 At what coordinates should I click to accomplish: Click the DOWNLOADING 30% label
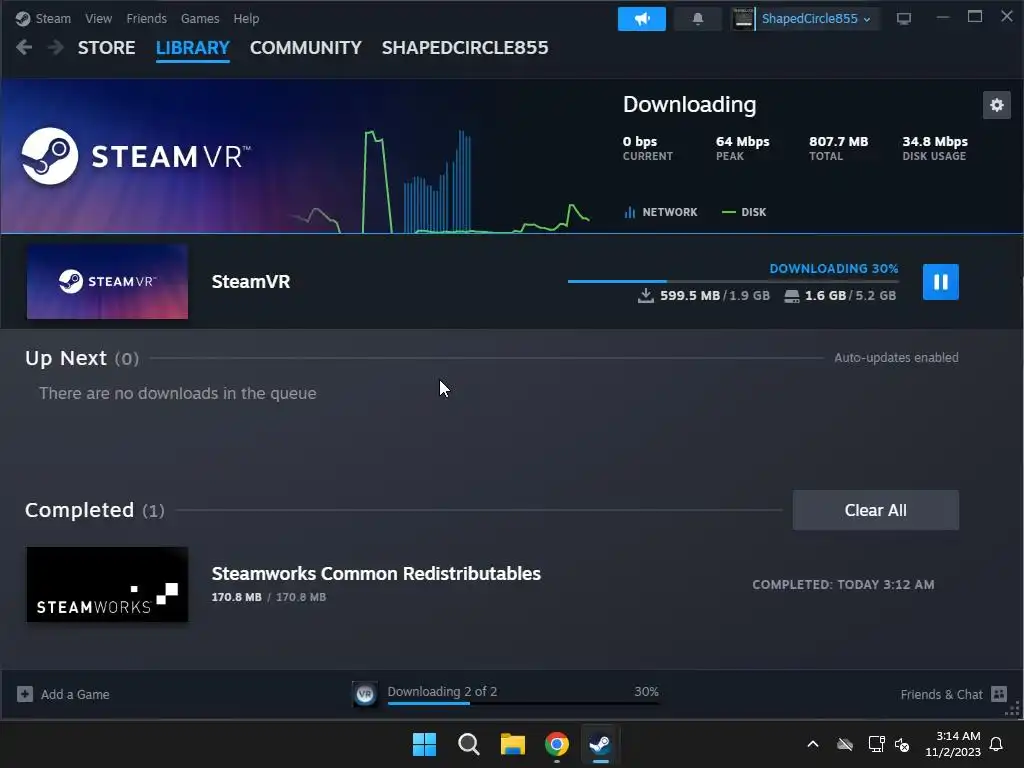point(834,268)
